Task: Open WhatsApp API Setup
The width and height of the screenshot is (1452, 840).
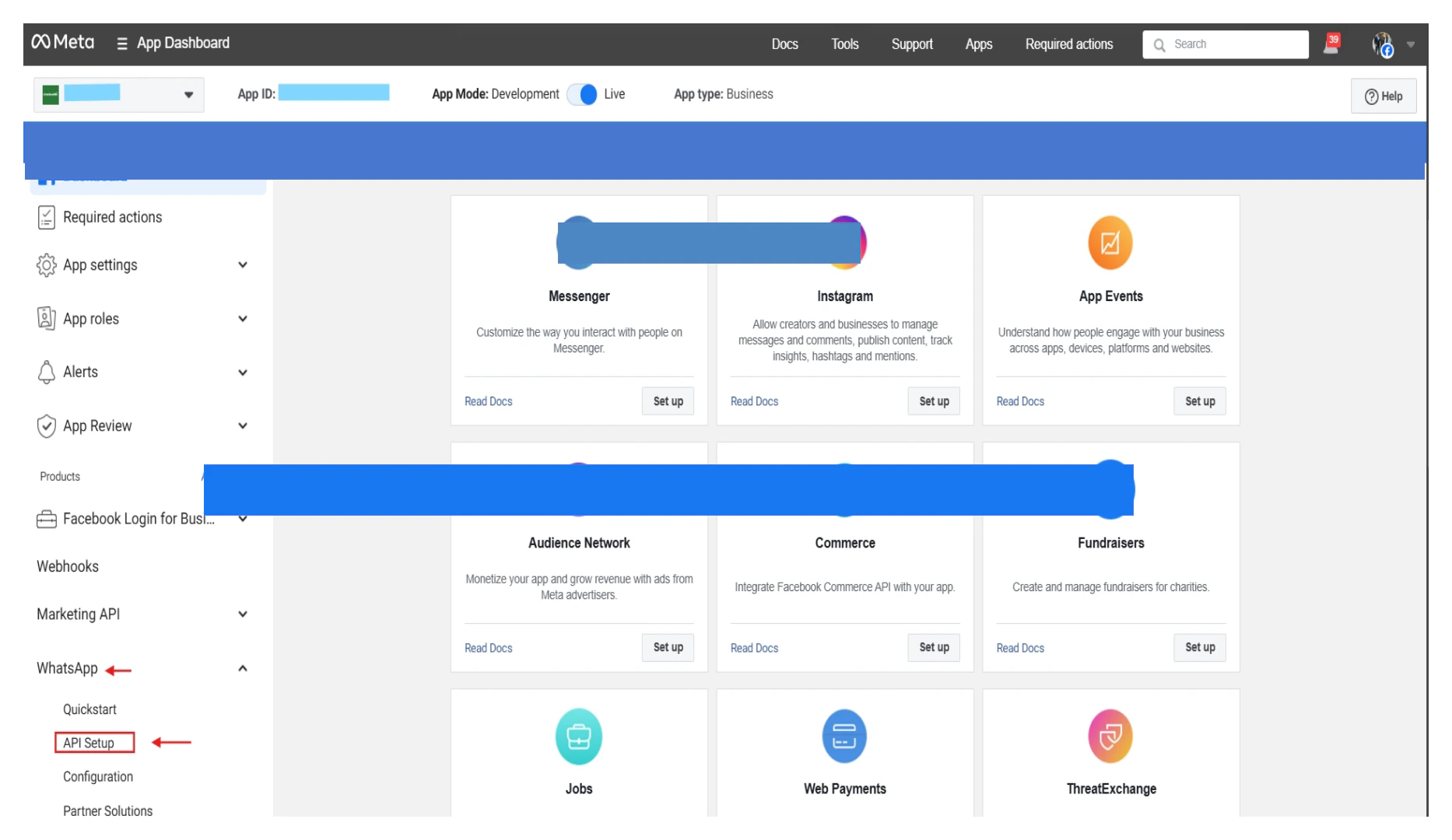Action: tap(89, 743)
